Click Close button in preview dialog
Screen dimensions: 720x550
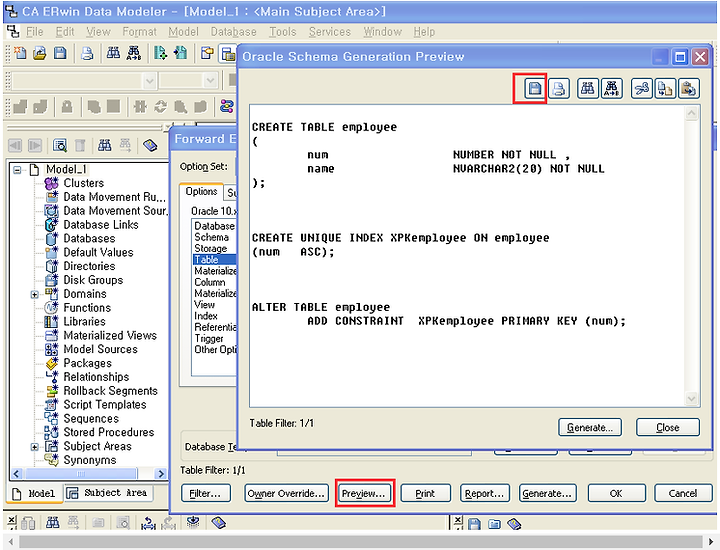tap(668, 427)
